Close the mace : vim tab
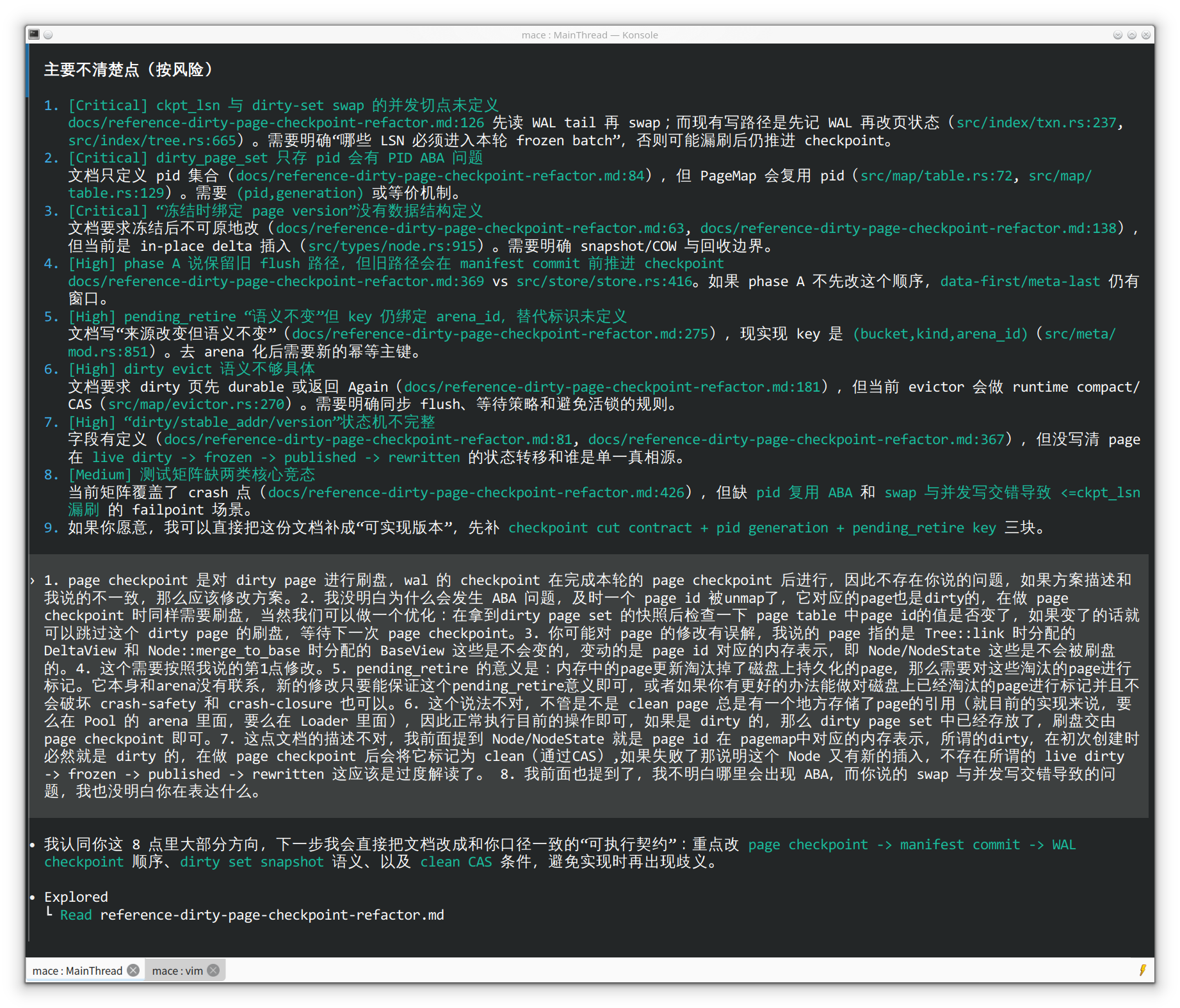1180x1008 pixels. tap(214, 970)
